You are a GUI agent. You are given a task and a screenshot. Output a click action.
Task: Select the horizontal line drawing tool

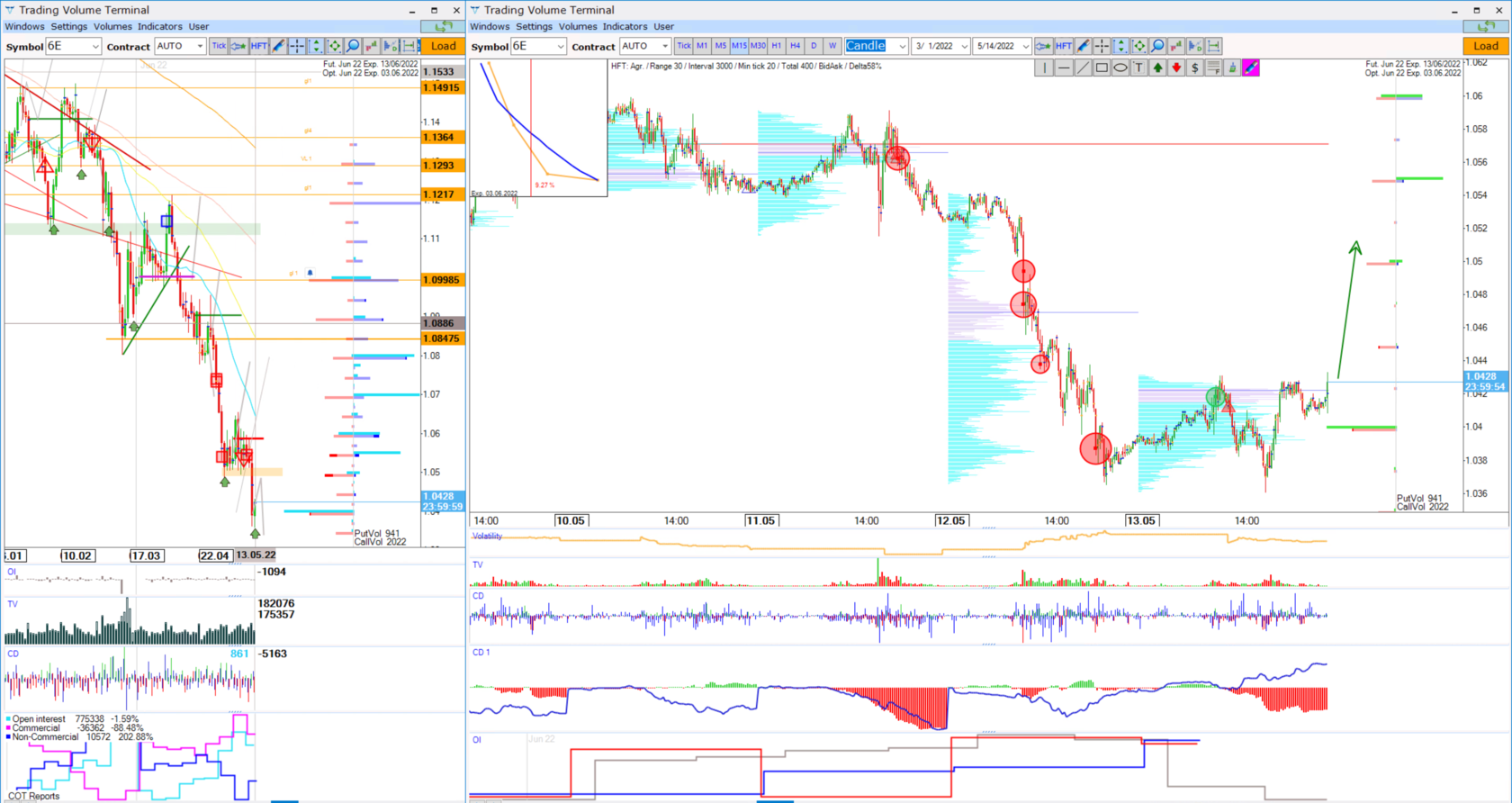click(1064, 68)
